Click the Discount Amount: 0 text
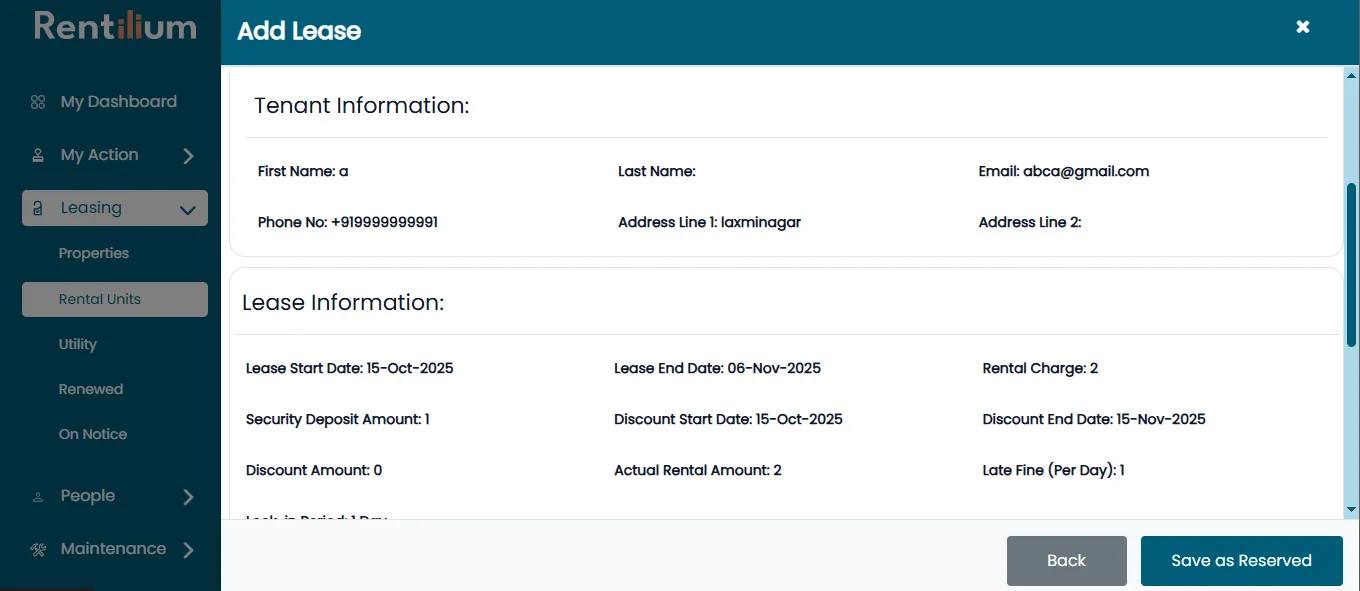This screenshot has width=1360, height=591. 314,470
